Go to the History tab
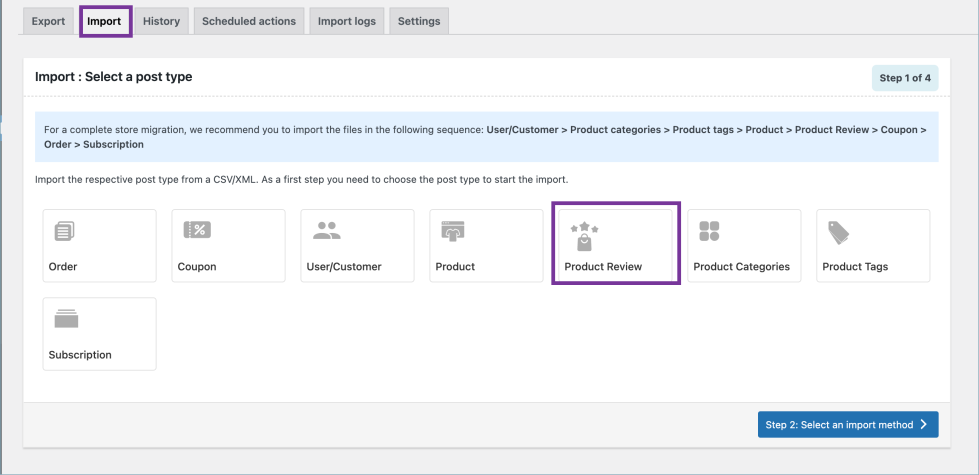Viewport: 979px width, 475px height. (161, 21)
